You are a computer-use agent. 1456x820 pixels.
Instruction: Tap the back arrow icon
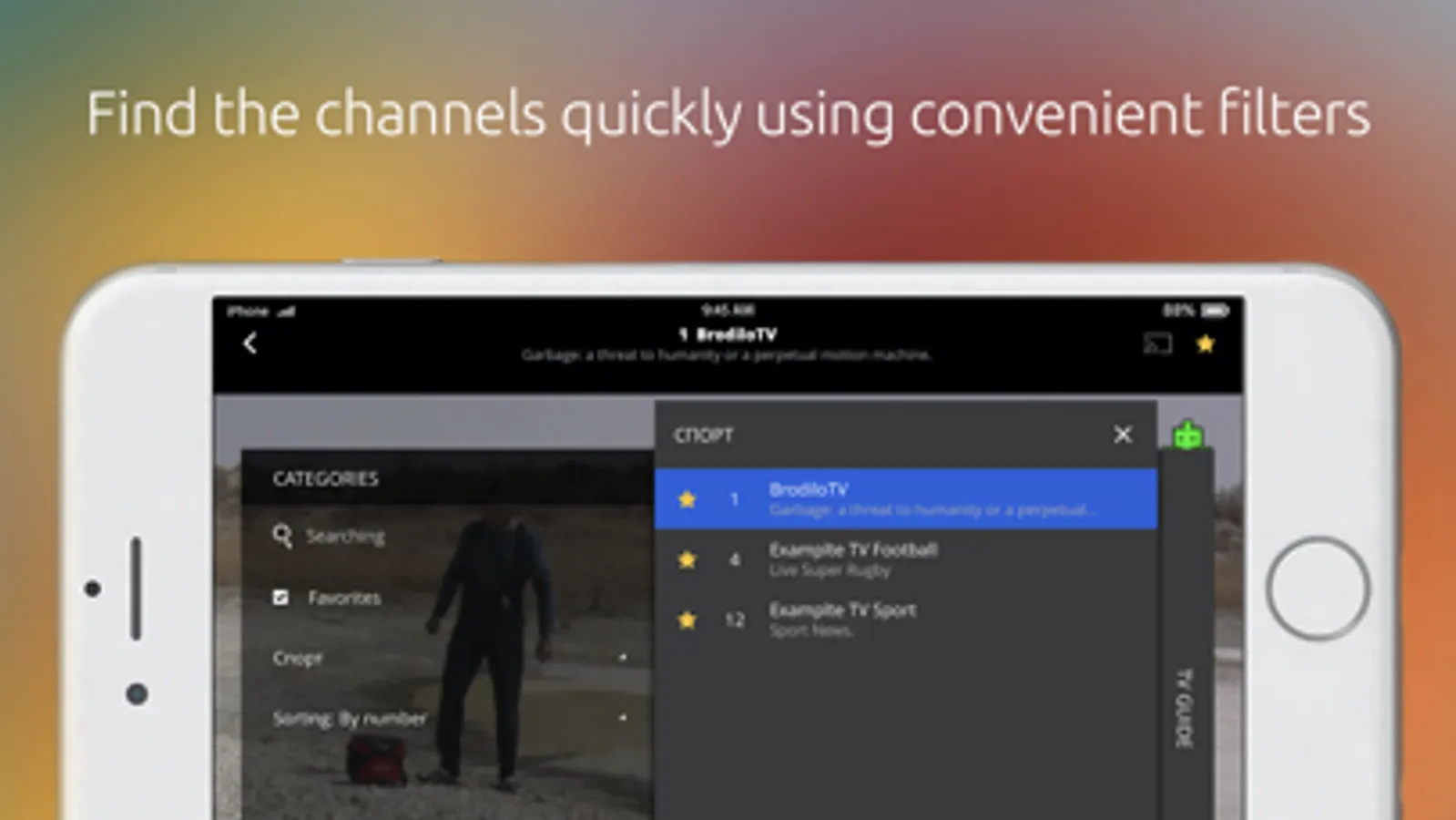coord(250,343)
